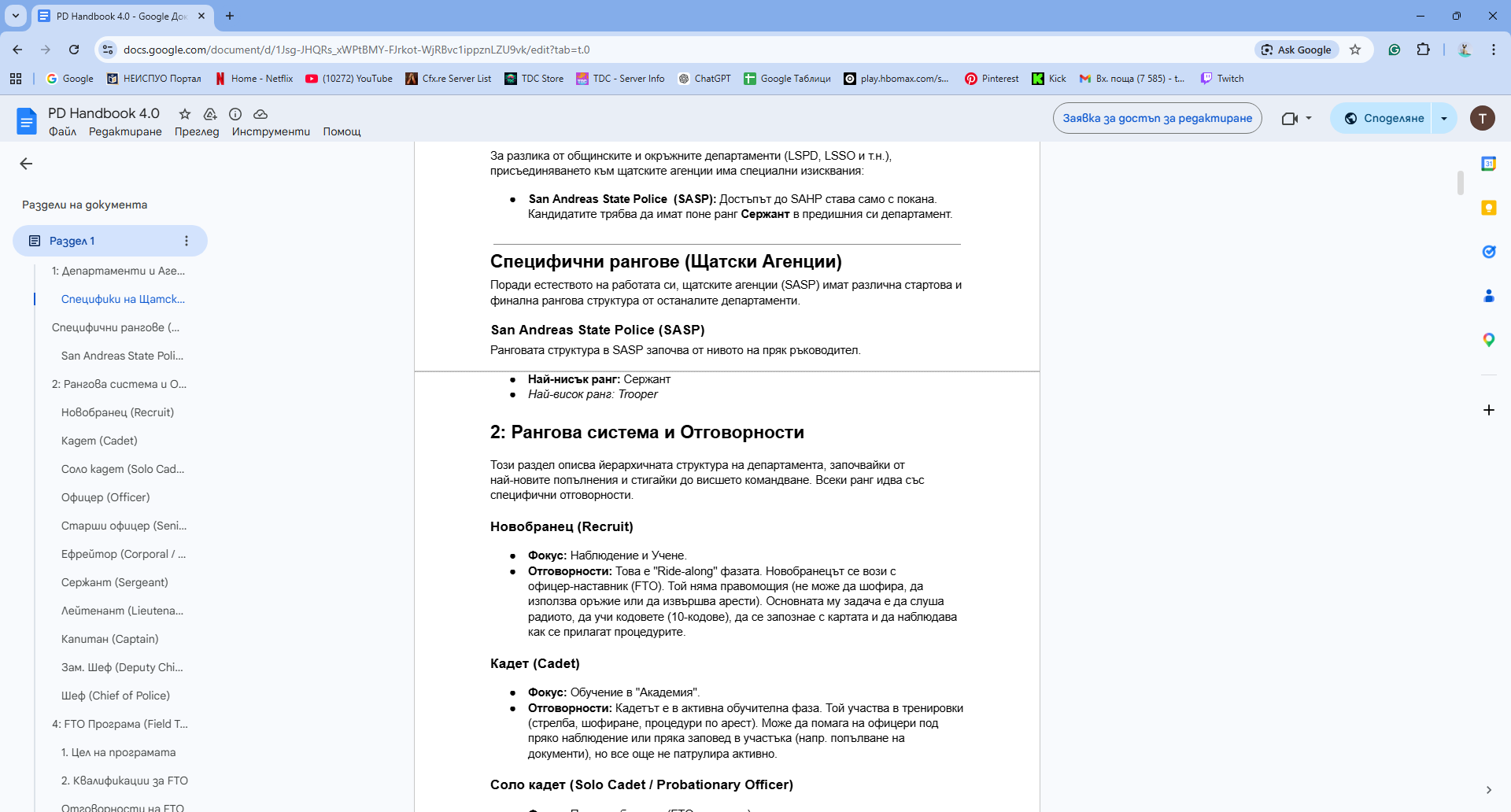Open the Инструменти menu
Viewport: 1511px width, 812px height.
pos(271,131)
